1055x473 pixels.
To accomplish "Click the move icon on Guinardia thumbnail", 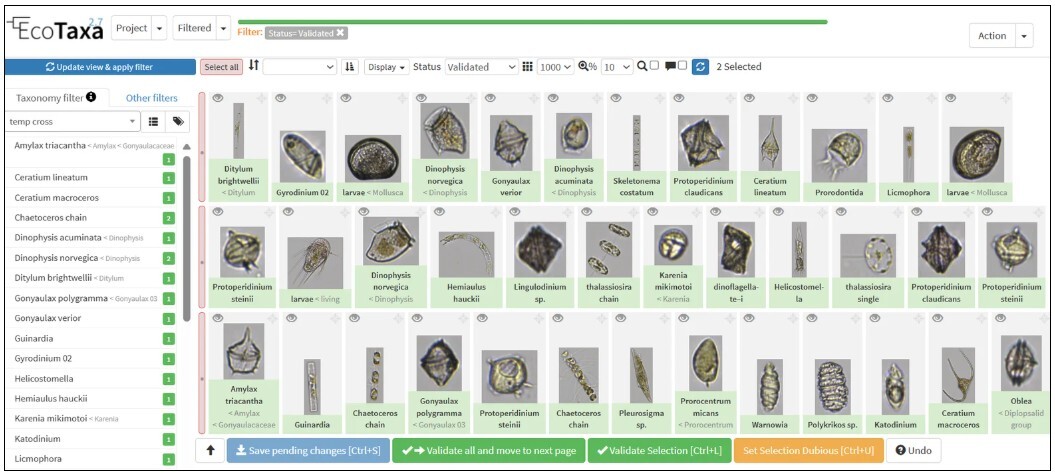I will click(x=336, y=318).
